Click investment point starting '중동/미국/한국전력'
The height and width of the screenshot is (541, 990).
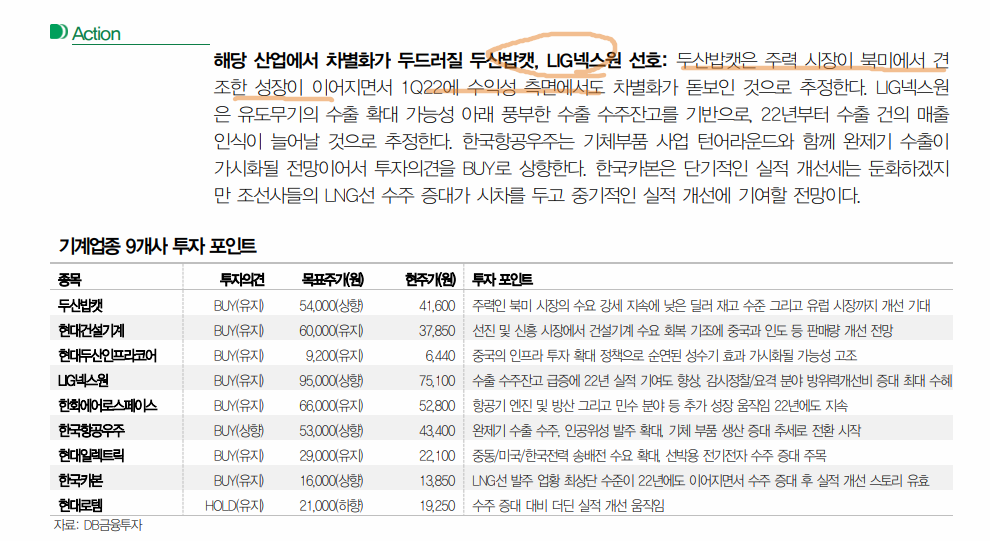(x=649, y=455)
